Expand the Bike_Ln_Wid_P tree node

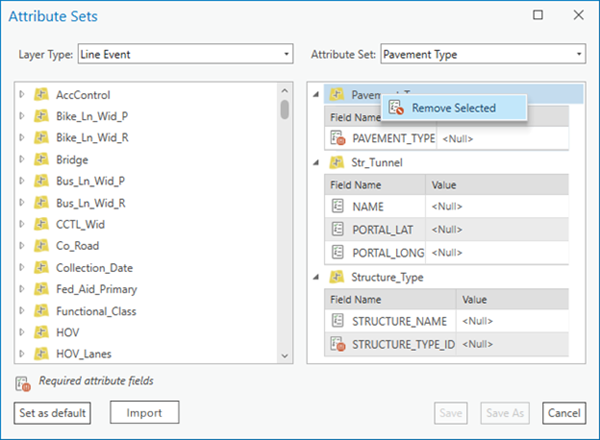tap(22, 116)
